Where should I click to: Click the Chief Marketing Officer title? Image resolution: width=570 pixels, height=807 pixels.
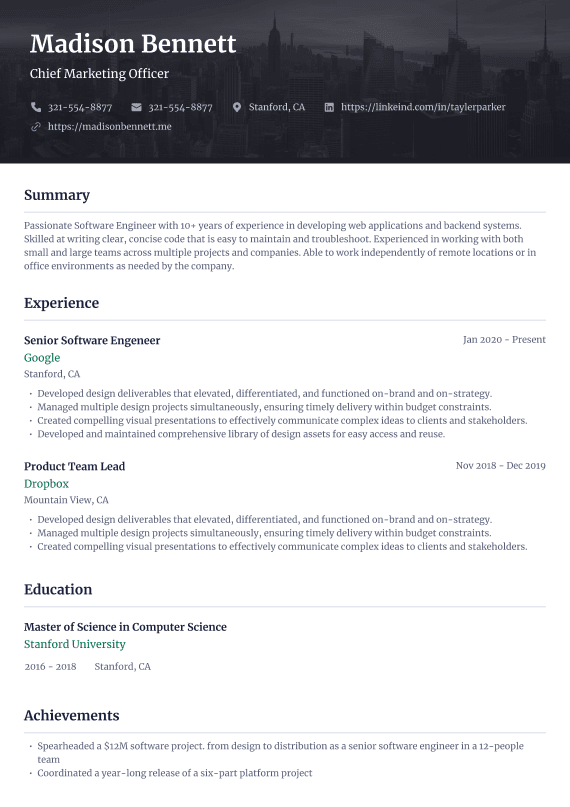tap(99, 74)
